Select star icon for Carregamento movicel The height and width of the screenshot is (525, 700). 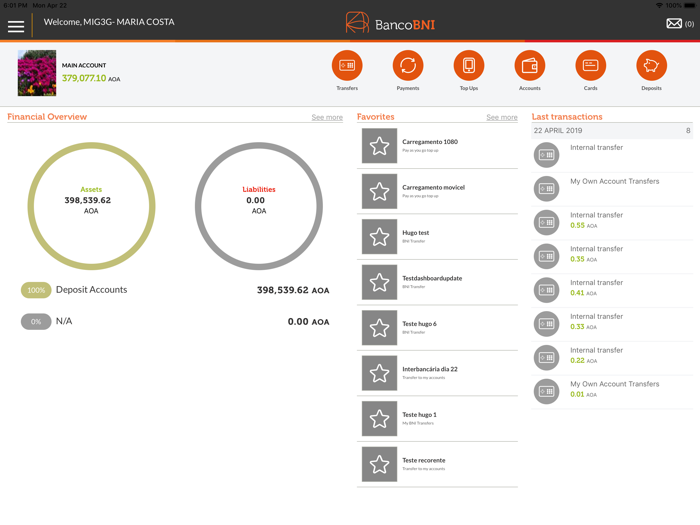click(379, 192)
